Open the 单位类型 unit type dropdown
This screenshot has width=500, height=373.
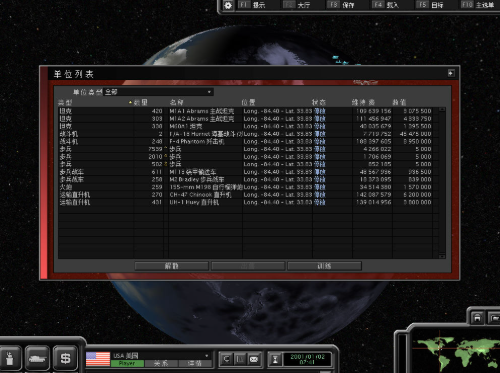point(158,92)
